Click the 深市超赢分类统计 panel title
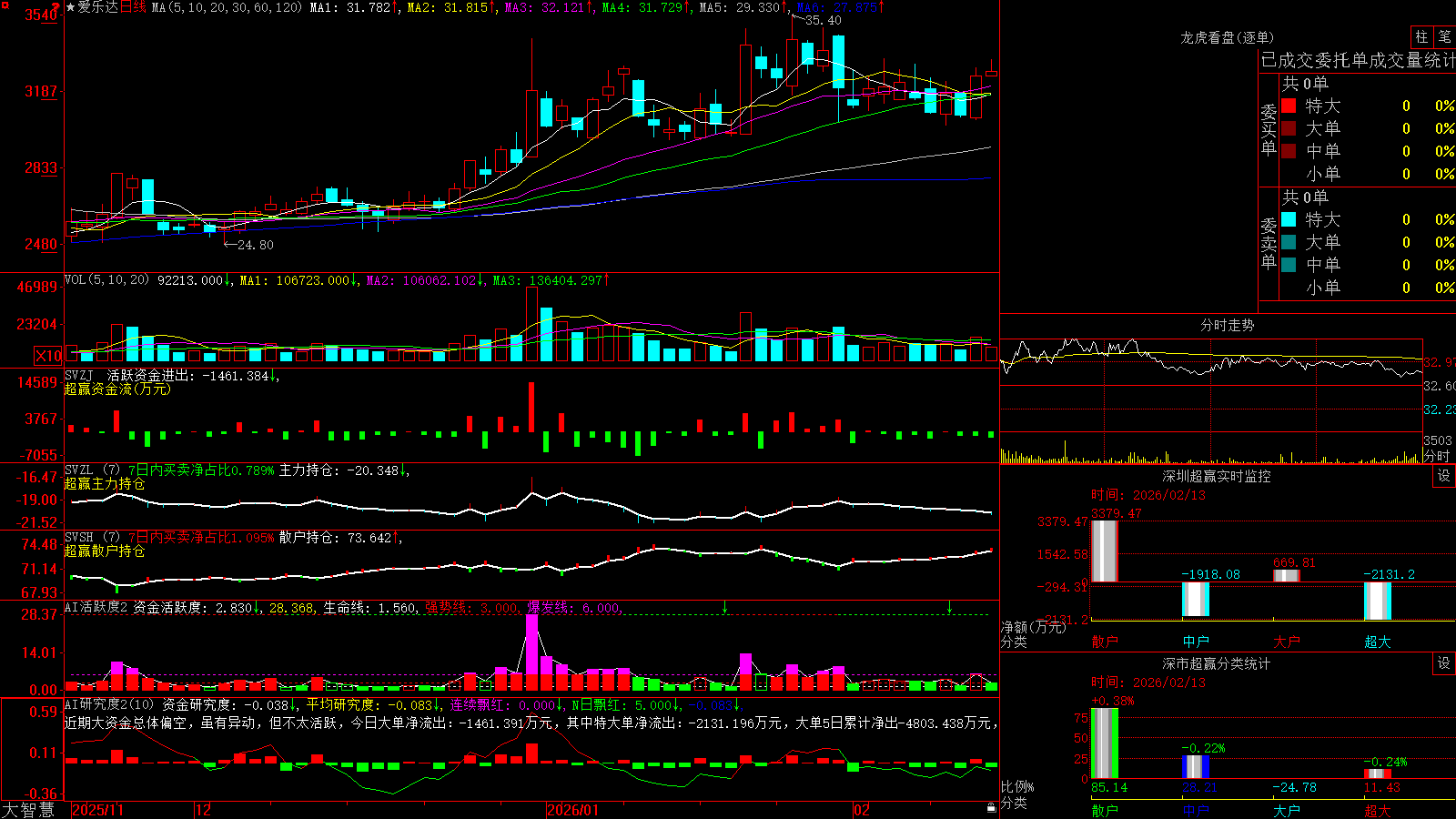 coord(1217,663)
